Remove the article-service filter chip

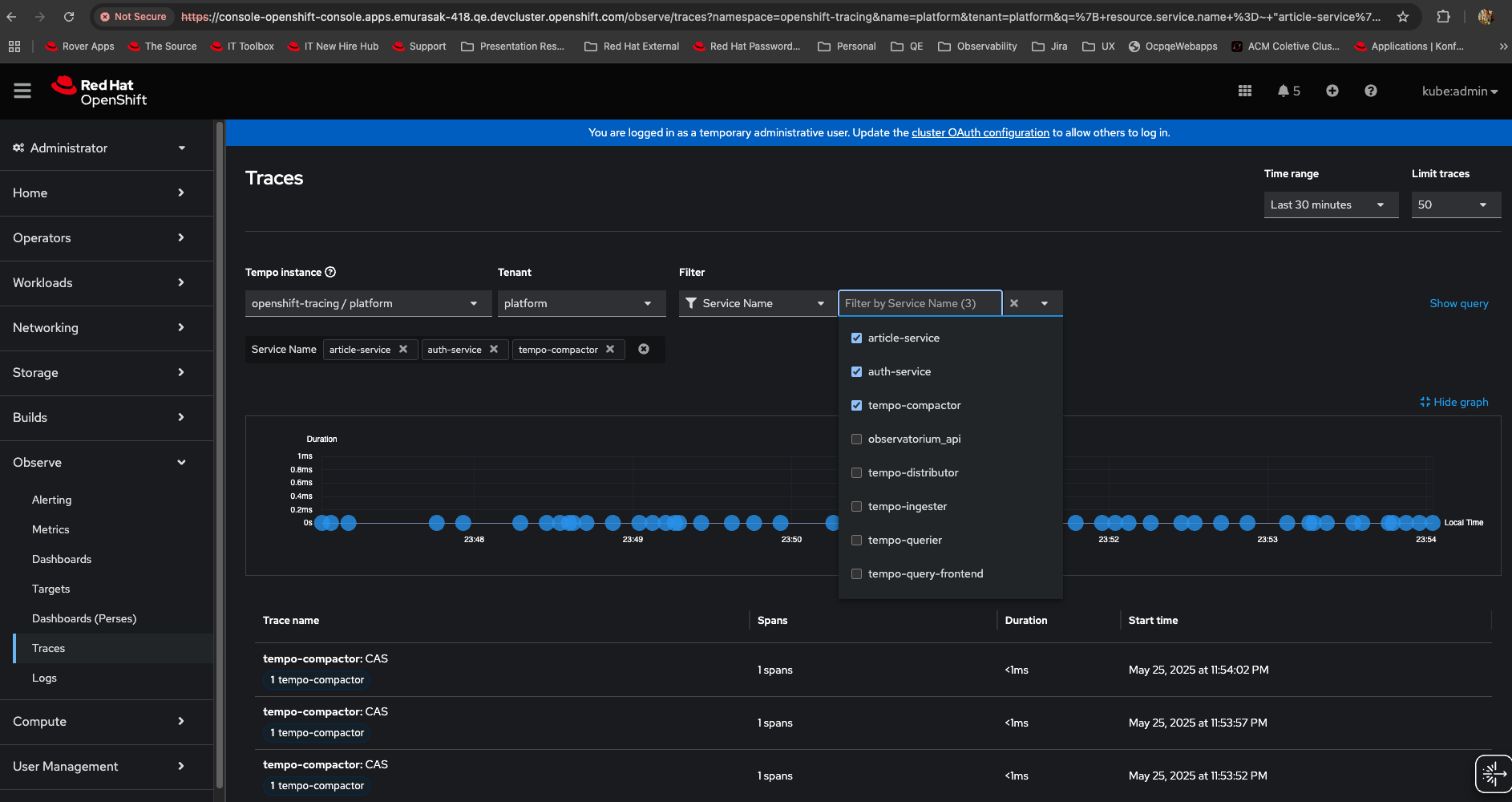point(403,350)
